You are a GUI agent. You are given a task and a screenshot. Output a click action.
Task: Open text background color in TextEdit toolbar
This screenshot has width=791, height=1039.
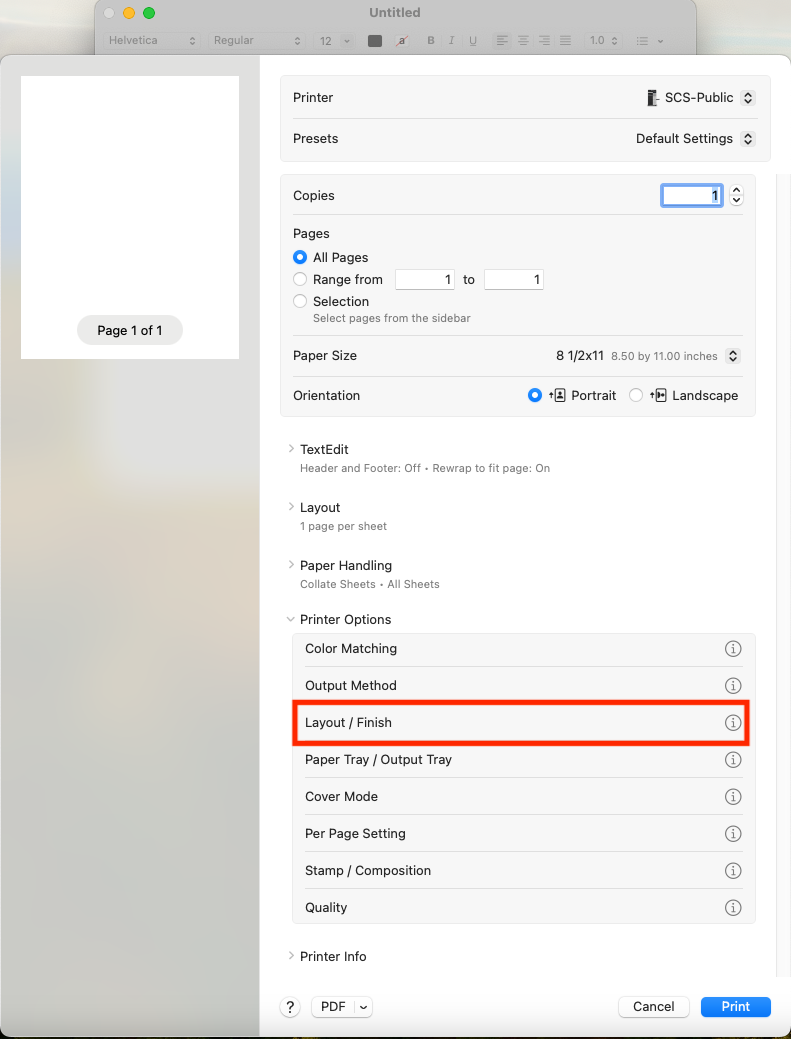coord(401,41)
